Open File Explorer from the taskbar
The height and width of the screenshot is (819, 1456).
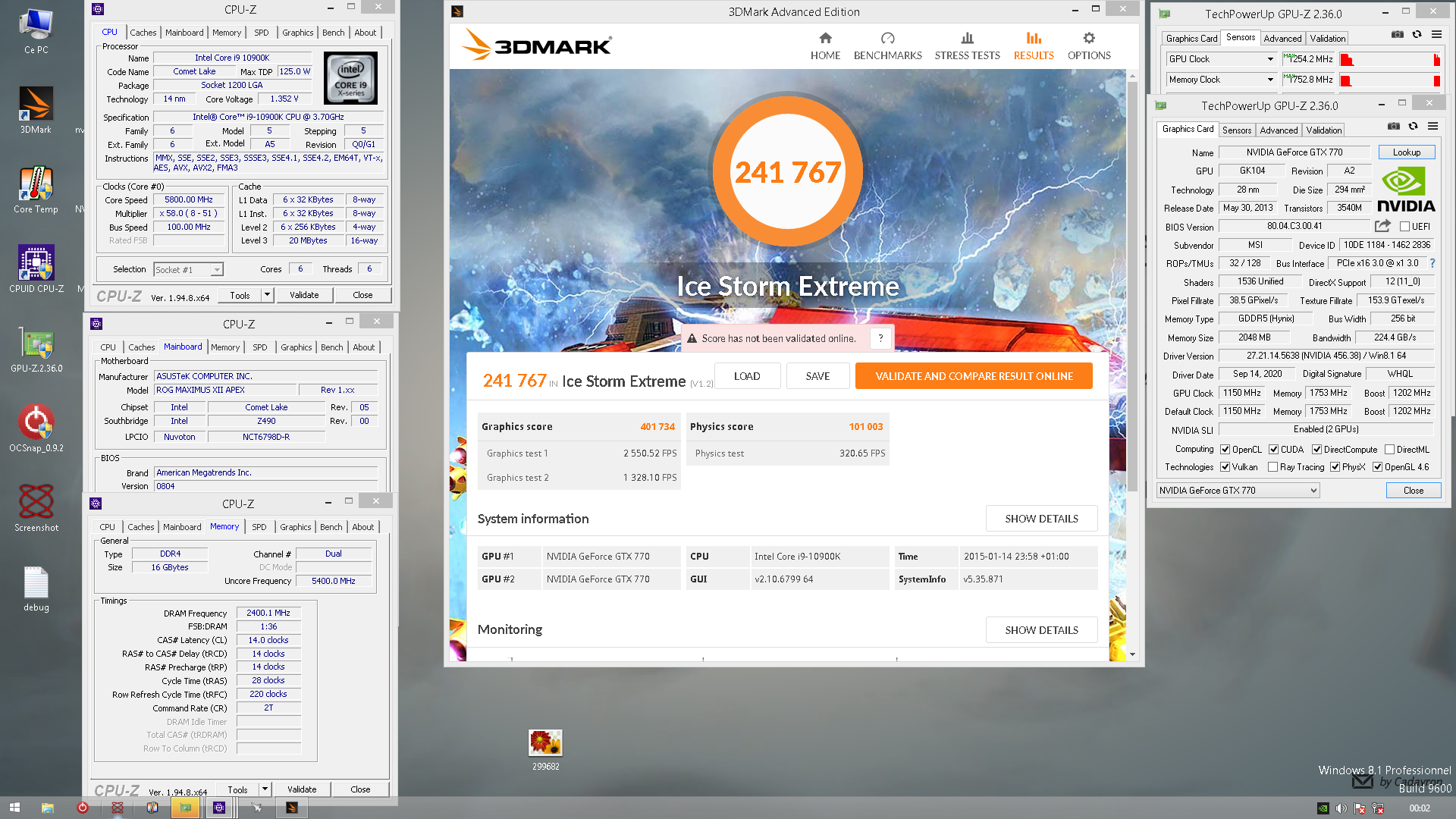(x=47, y=808)
